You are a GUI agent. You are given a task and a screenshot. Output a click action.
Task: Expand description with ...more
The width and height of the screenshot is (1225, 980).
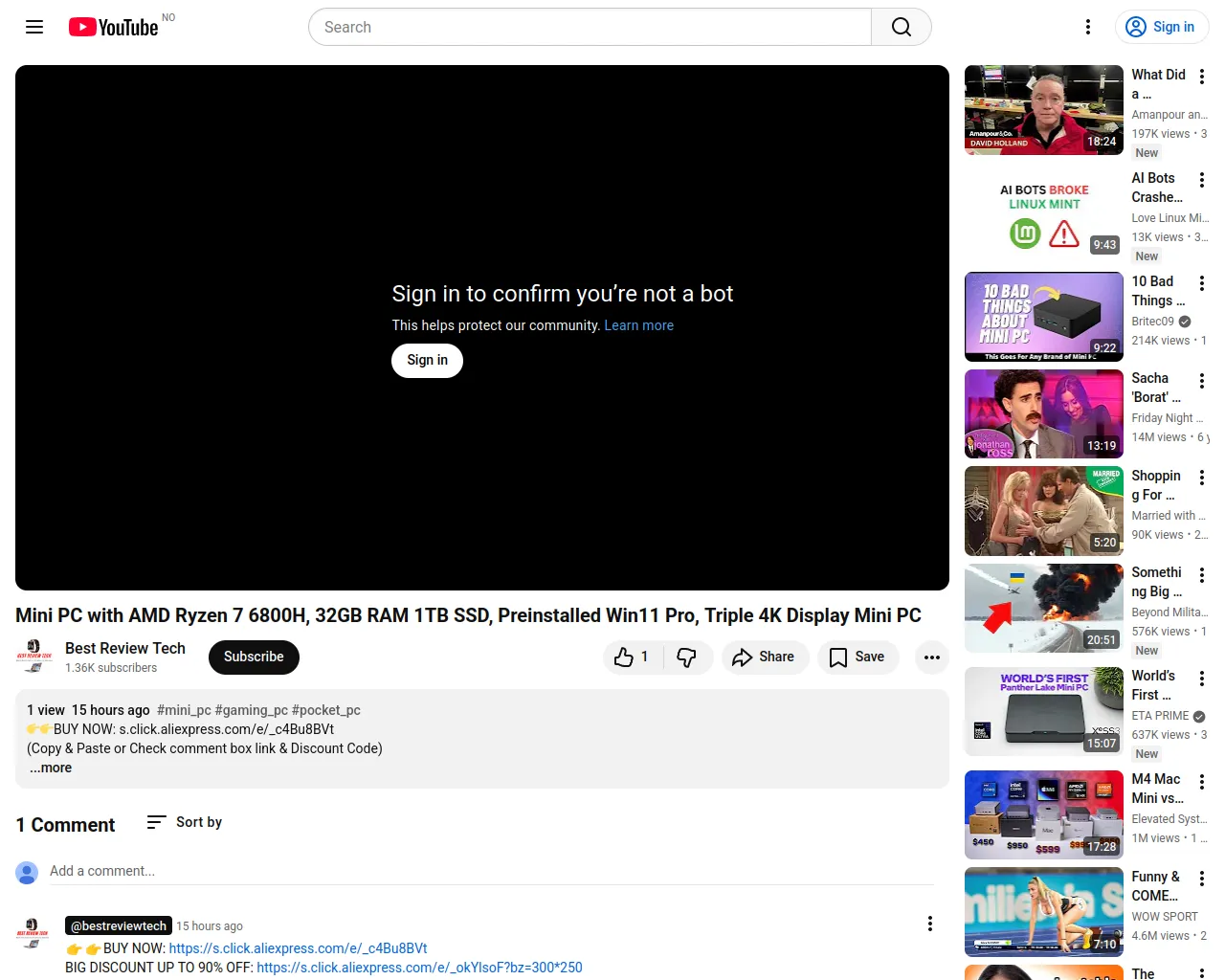pos(51,768)
